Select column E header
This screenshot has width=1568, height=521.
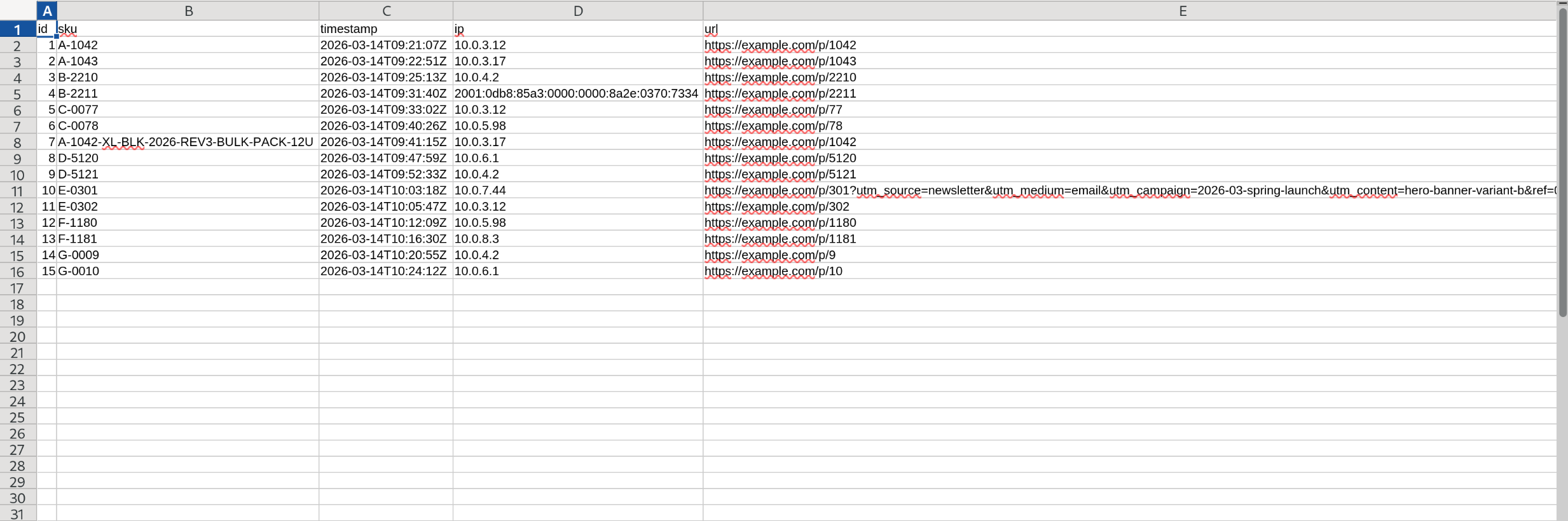1130,11
